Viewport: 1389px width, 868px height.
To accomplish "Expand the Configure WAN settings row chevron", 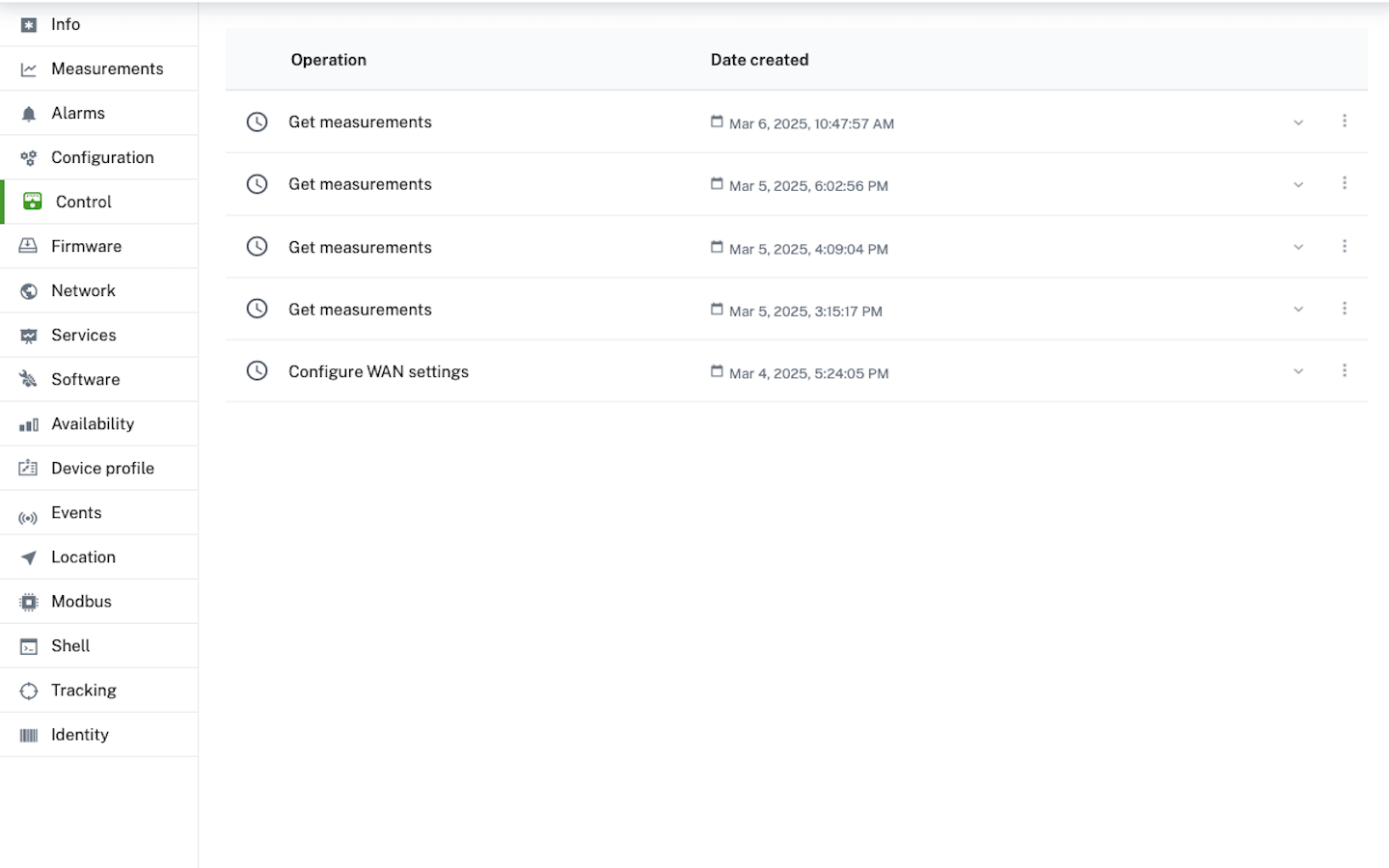I will click(1298, 371).
